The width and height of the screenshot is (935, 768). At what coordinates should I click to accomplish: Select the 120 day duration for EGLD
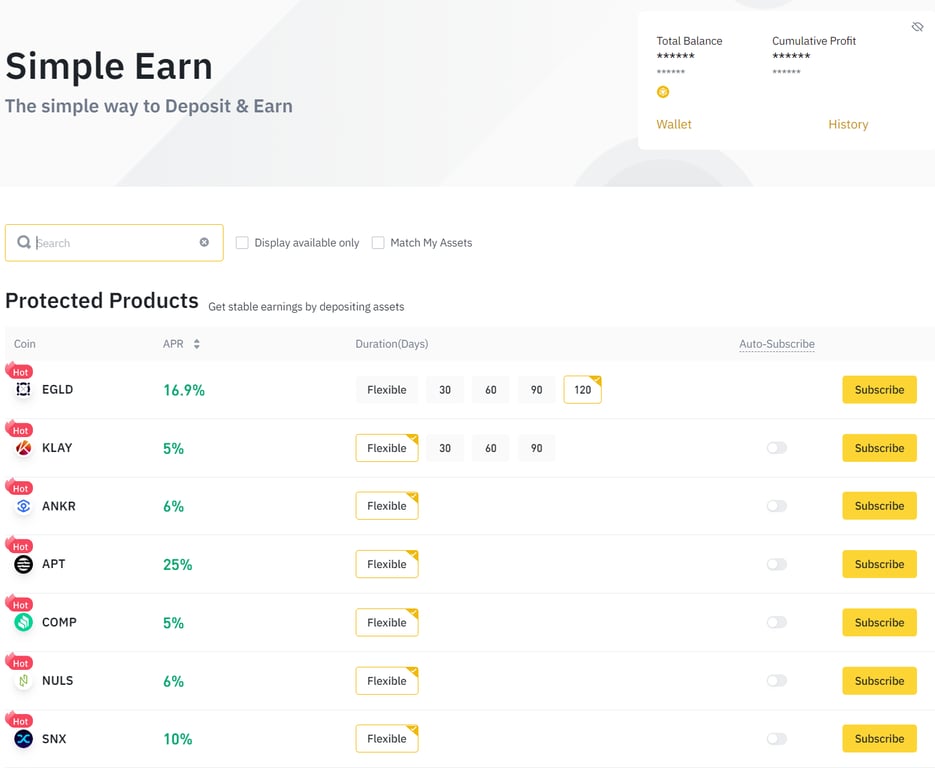click(x=582, y=390)
